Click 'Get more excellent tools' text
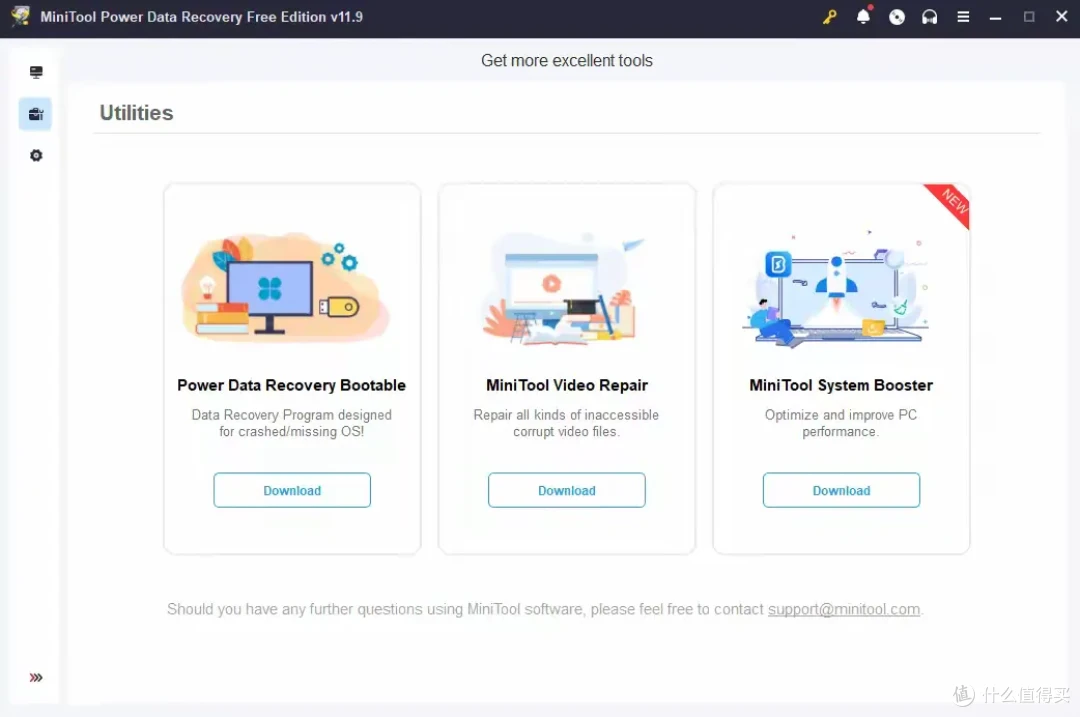Screen dimensions: 1080x717 [566, 61]
